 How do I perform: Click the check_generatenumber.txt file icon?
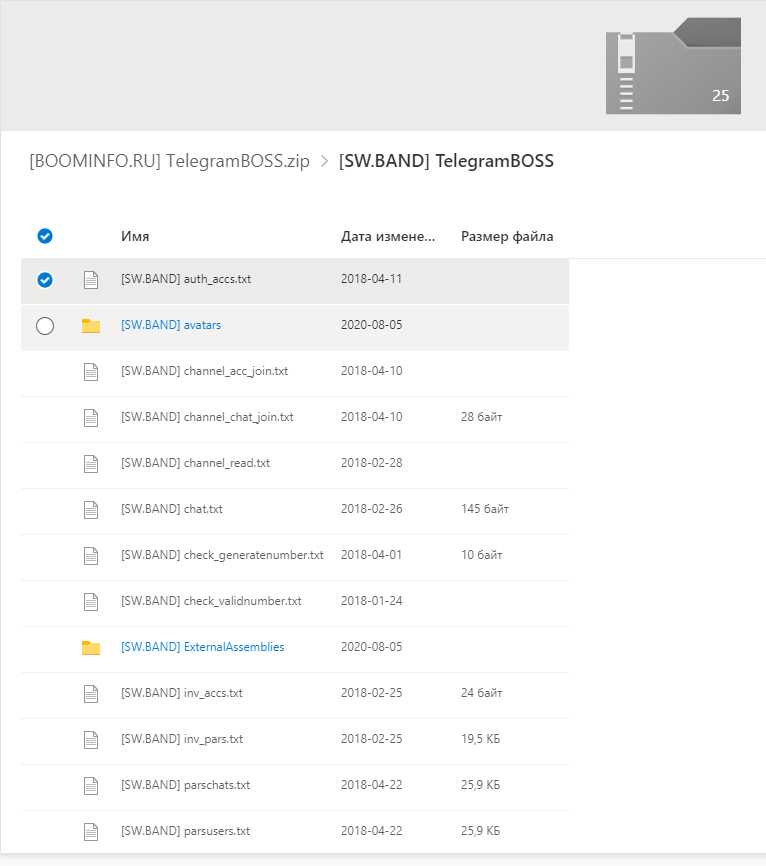tap(91, 556)
